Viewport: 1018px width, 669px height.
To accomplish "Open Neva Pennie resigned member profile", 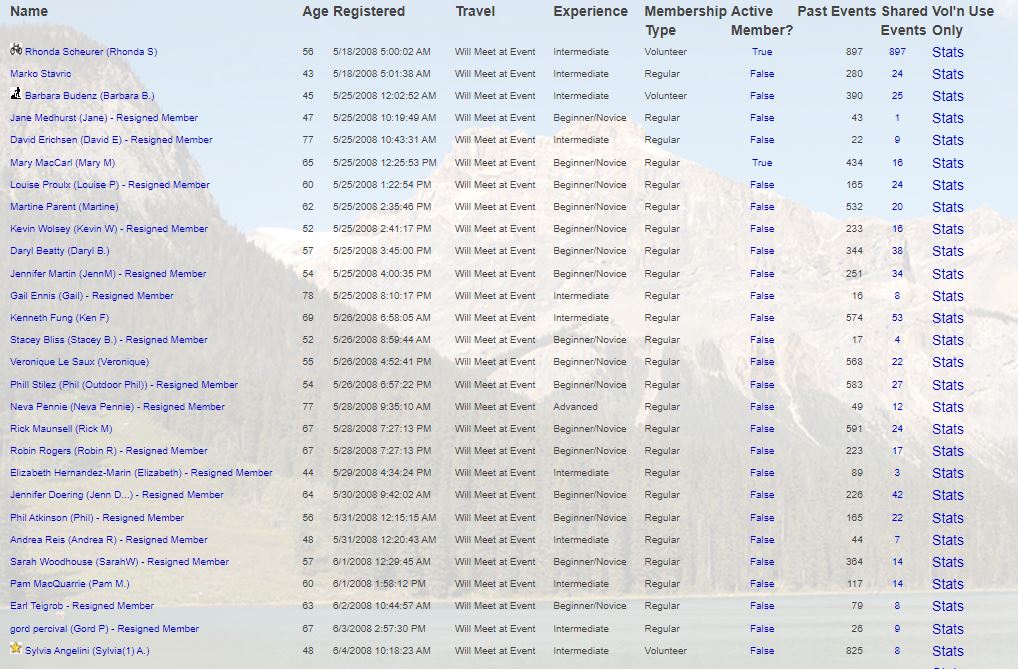I will [117, 407].
